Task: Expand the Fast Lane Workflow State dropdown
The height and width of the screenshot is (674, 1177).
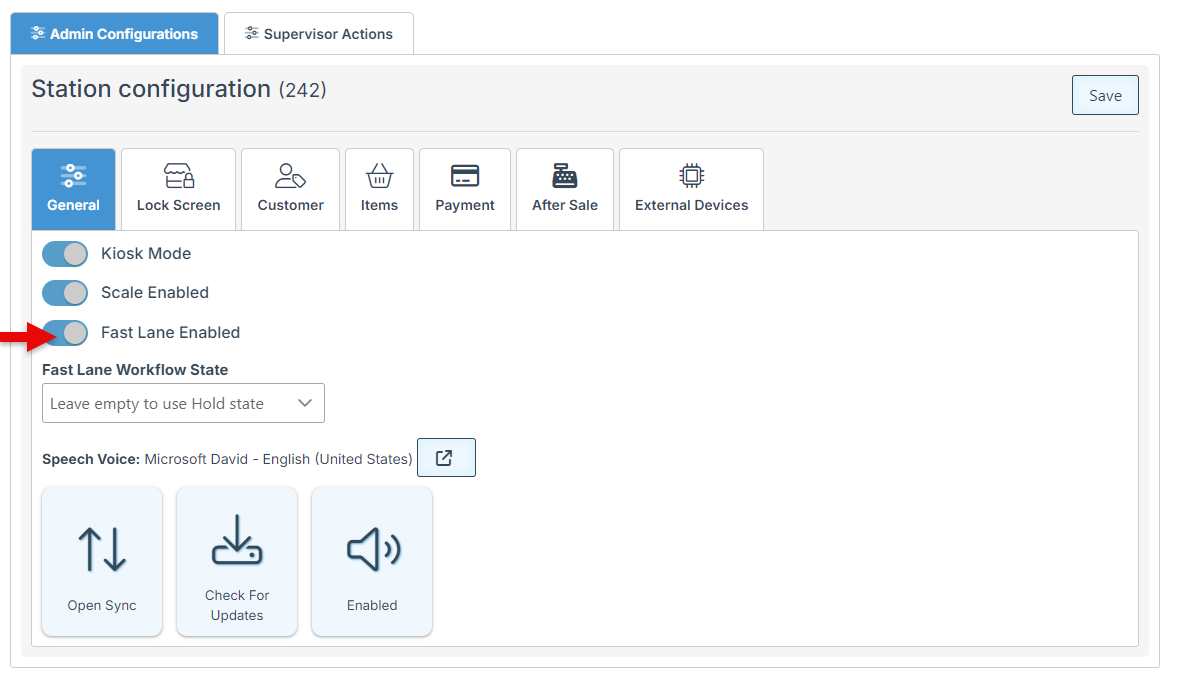Action: click(183, 403)
